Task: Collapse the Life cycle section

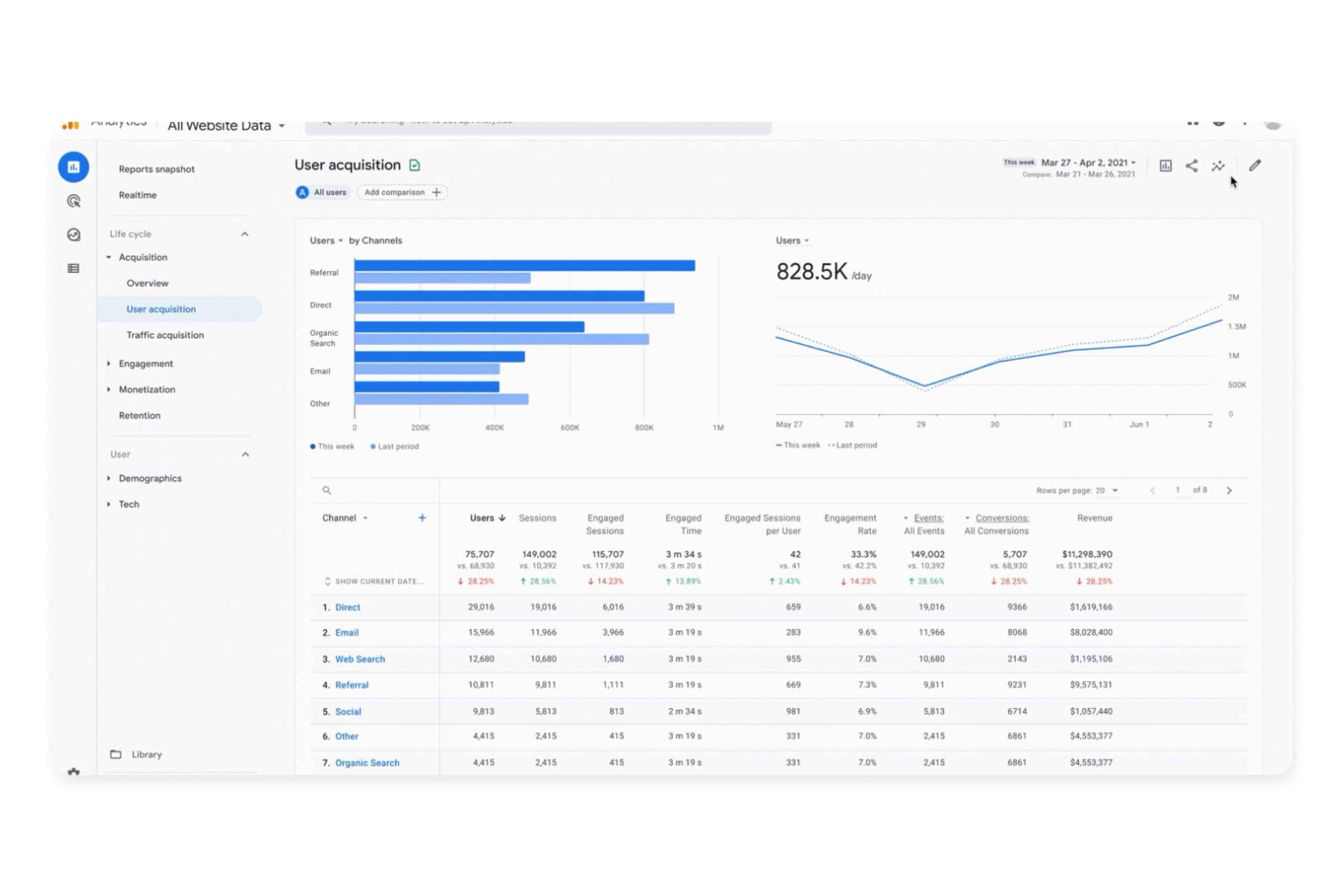Action: (245, 233)
